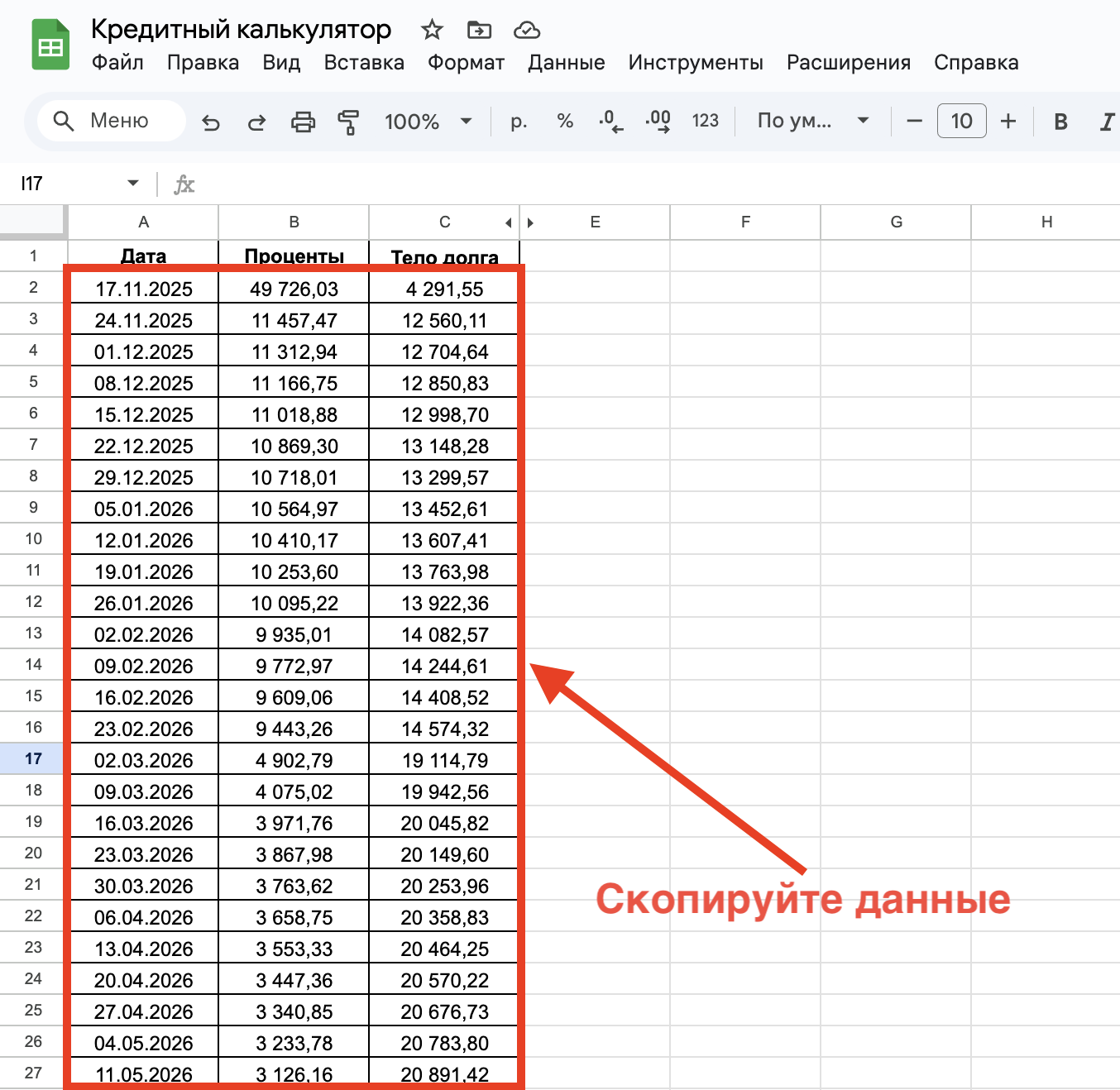
Task: Open the Google Sheets home logo
Action: point(50,45)
